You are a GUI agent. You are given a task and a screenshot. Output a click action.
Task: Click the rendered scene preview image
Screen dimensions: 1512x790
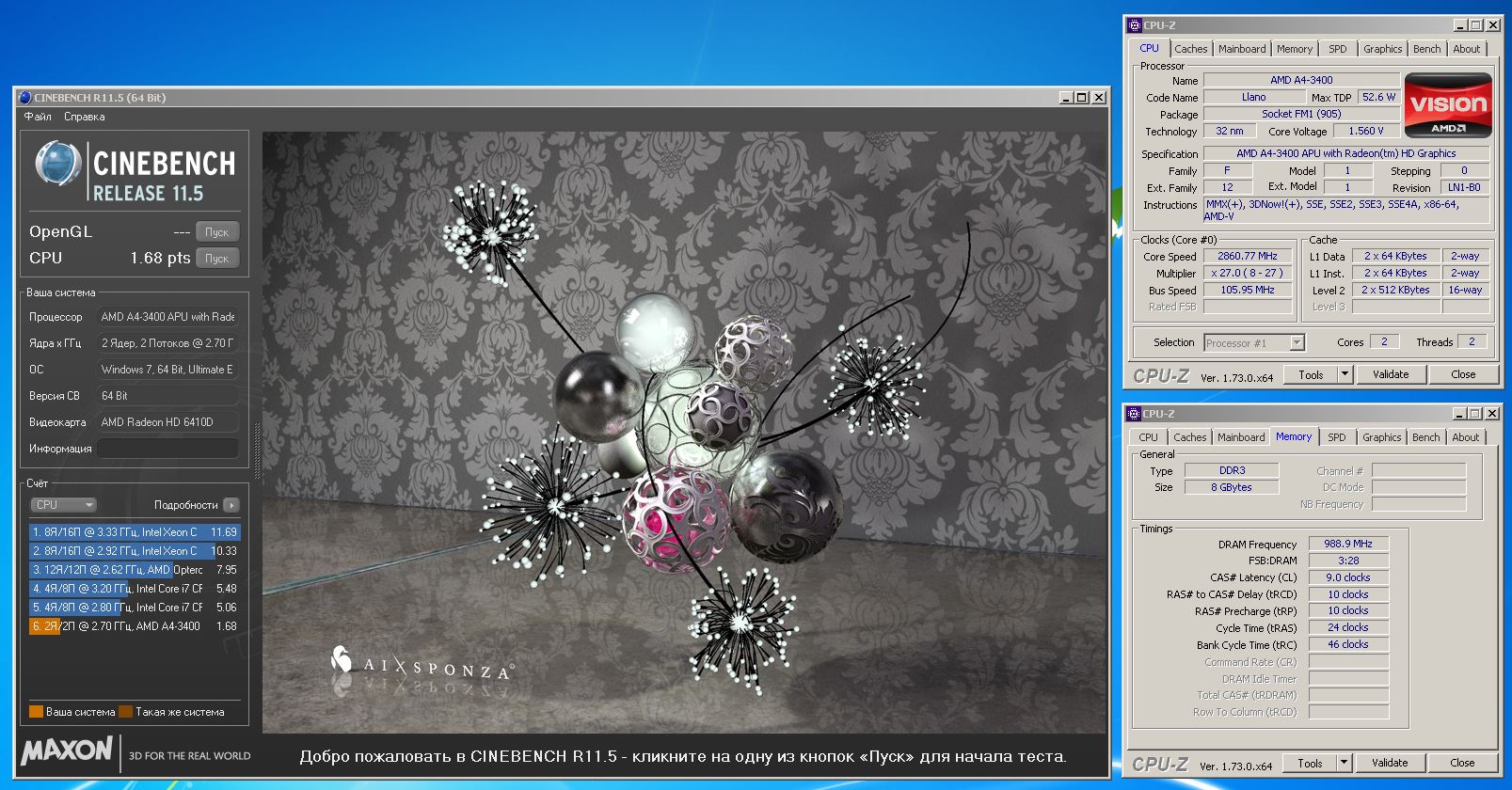click(684, 433)
